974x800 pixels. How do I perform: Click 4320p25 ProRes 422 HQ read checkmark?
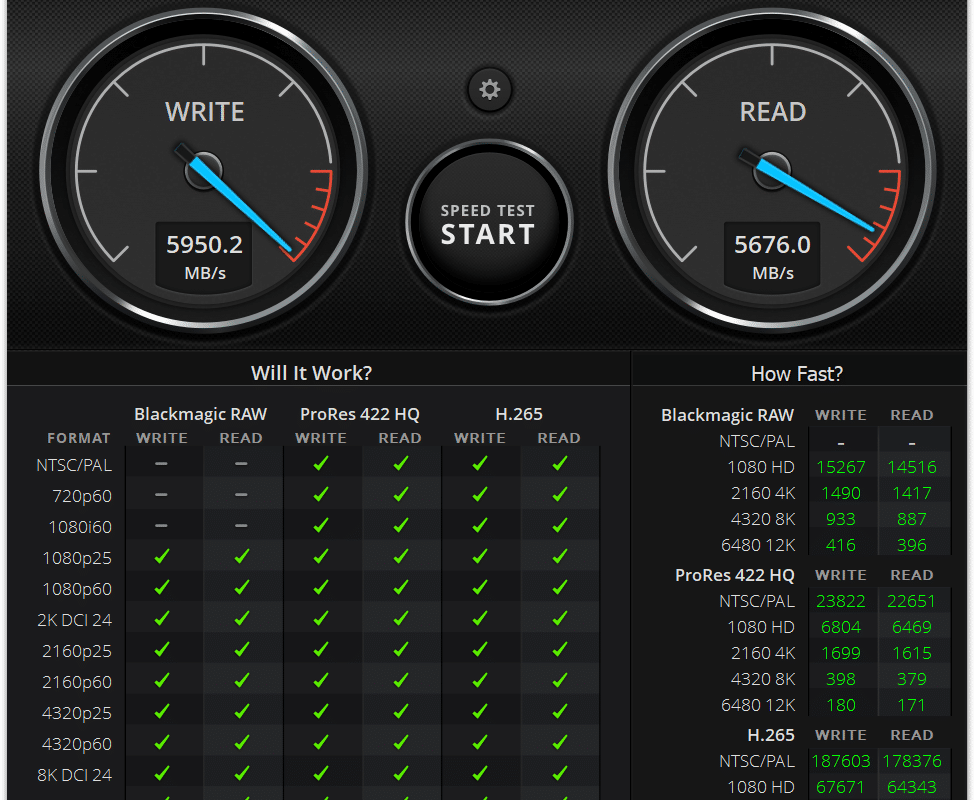coord(401,712)
